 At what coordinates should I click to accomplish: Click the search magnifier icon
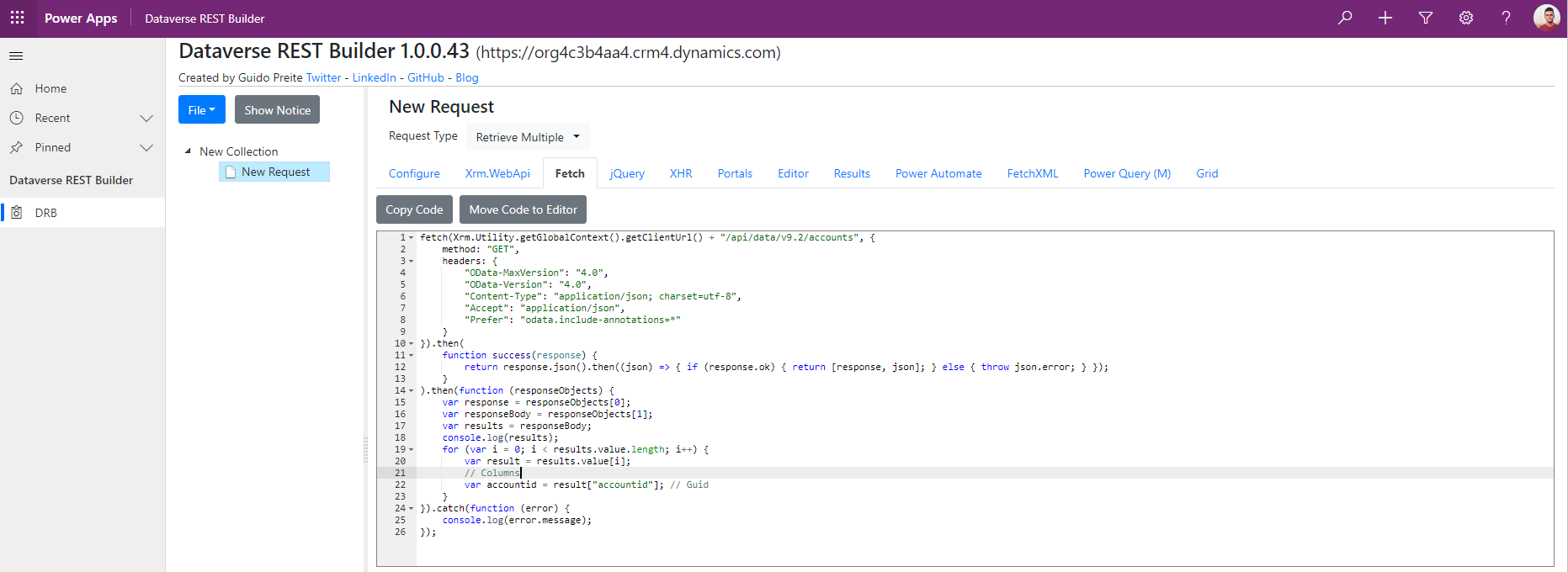[x=1345, y=18]
